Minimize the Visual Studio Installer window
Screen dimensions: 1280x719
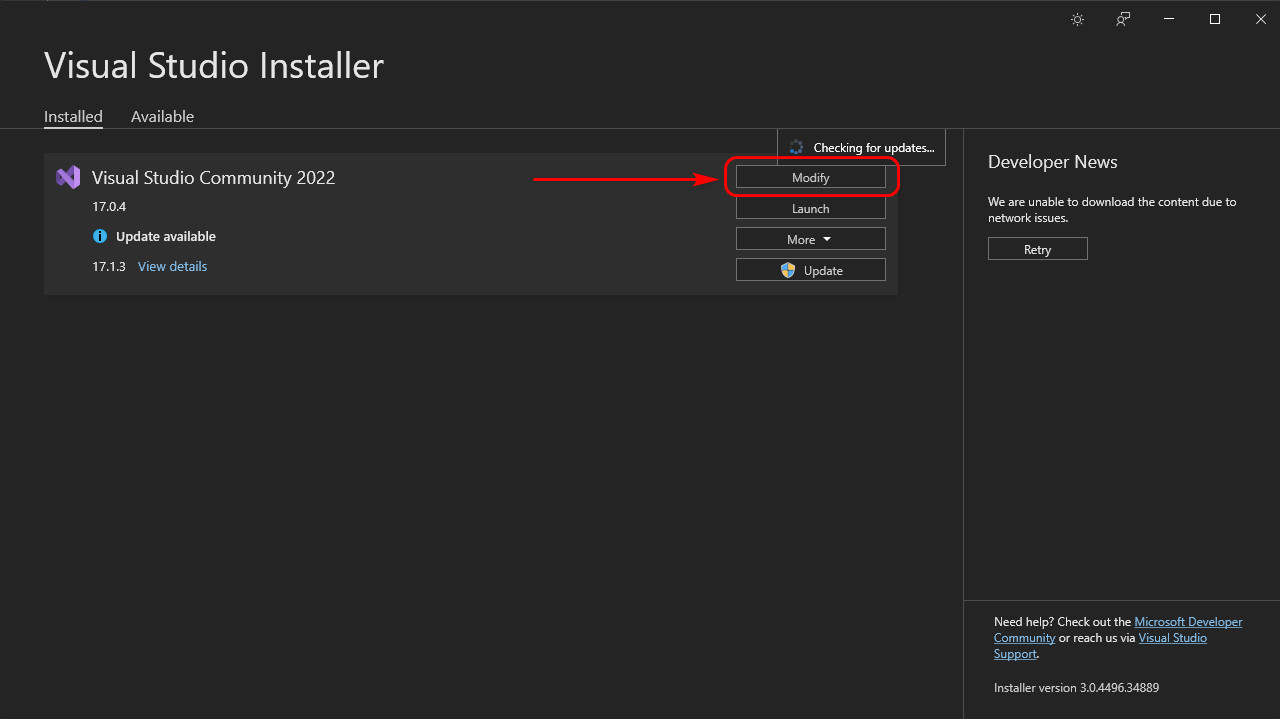tap(1169, 19)
